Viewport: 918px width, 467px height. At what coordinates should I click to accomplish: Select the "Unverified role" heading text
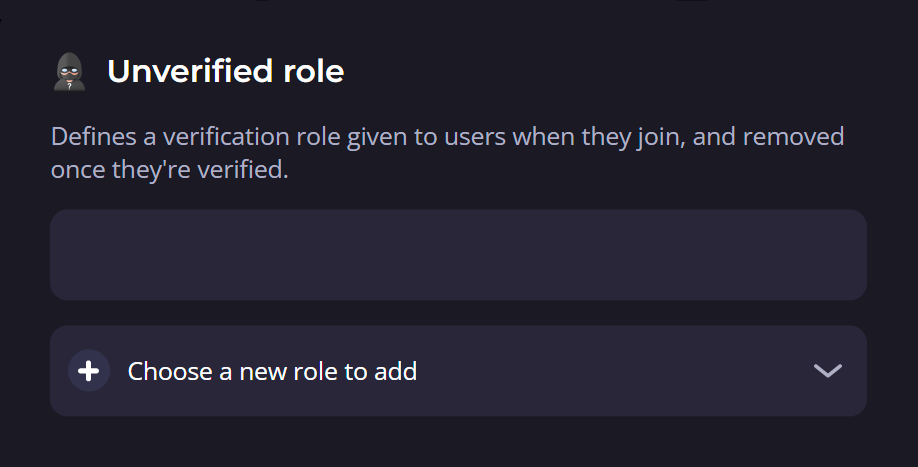pyautogui.click(x=225, y=72)
